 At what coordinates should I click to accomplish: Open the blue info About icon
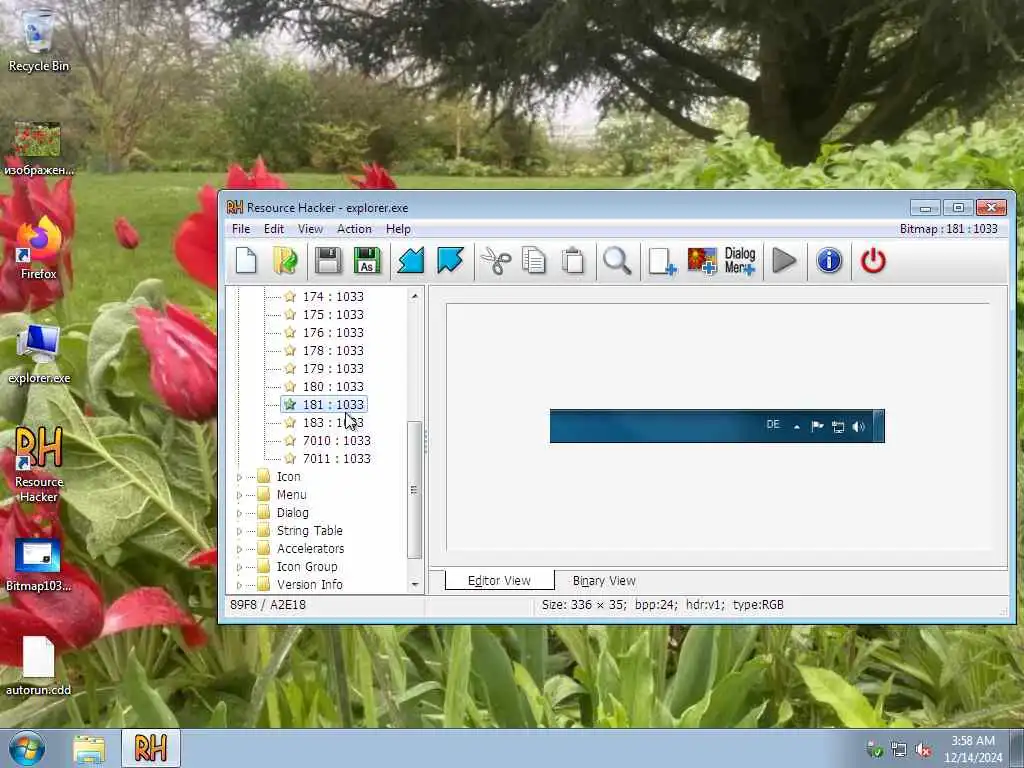click(829, 261)
